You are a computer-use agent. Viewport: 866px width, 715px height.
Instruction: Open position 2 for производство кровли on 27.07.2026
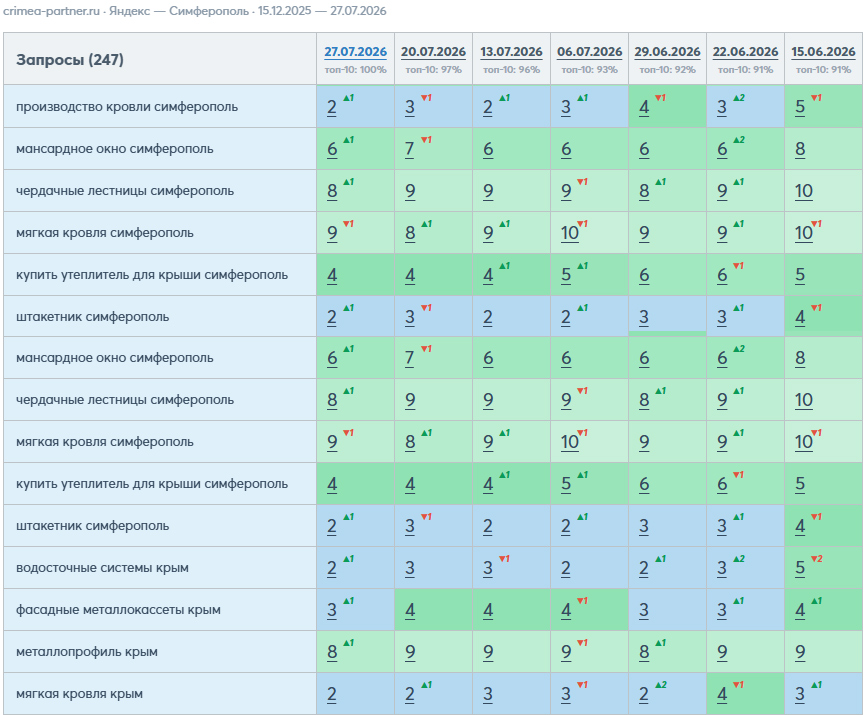(x=331, y=107)
